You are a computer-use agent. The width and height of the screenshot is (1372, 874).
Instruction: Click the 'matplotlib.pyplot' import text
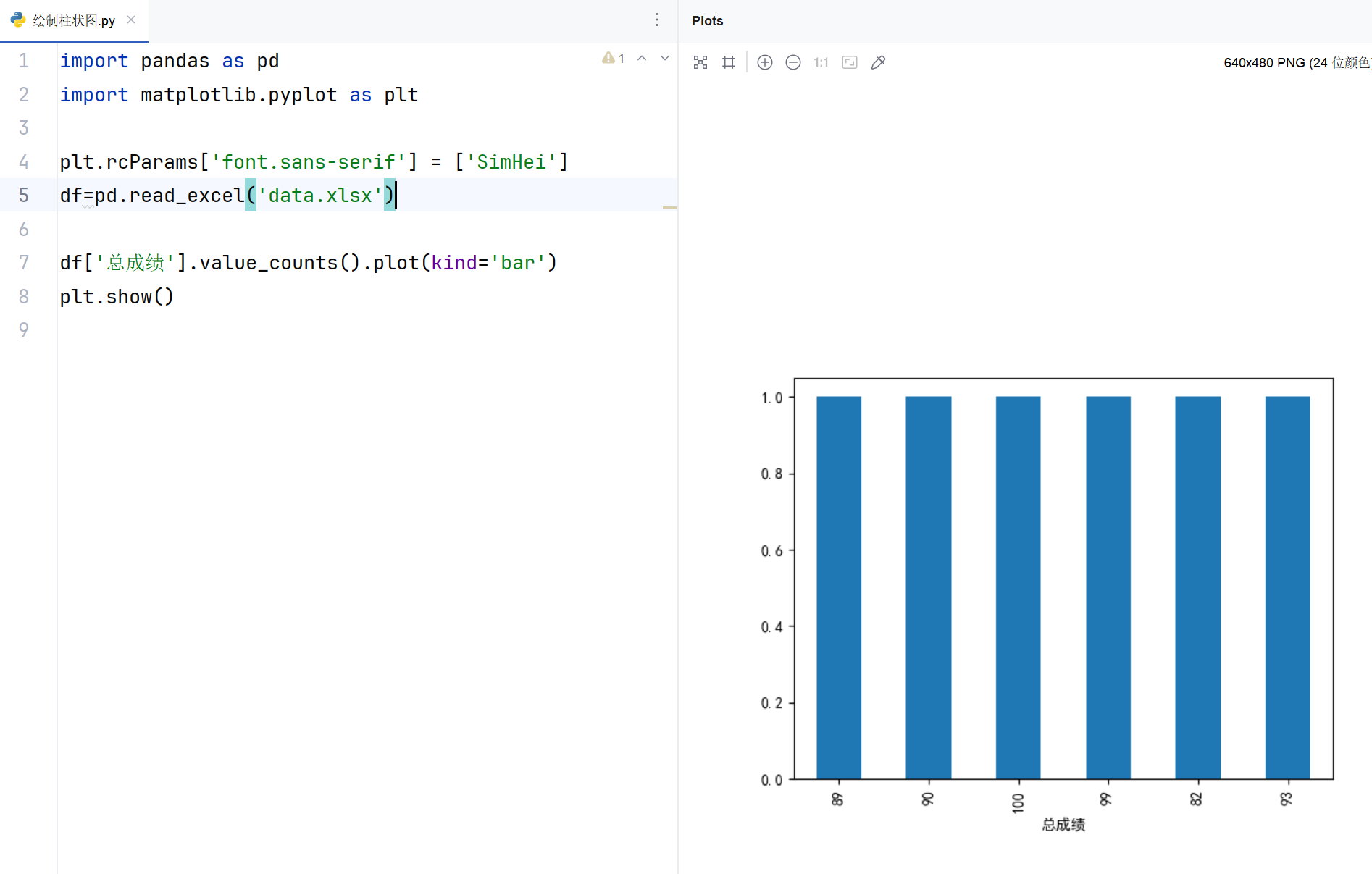(x=239, y=95)
